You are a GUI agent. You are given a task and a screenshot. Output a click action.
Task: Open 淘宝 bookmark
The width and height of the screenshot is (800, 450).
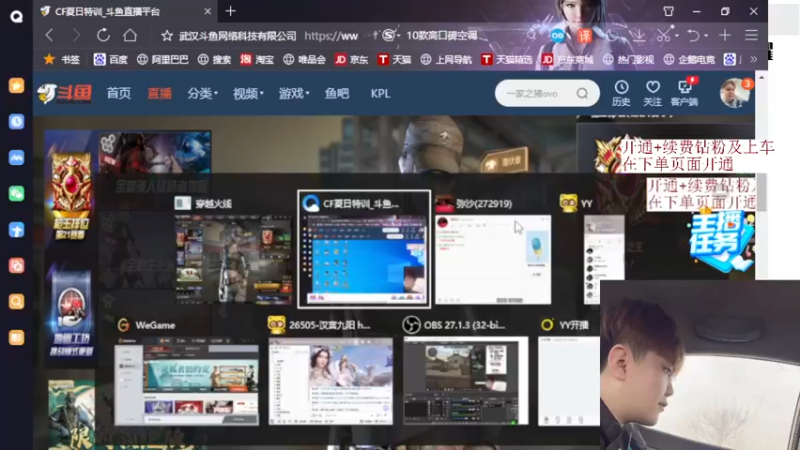tap(257, 60)
